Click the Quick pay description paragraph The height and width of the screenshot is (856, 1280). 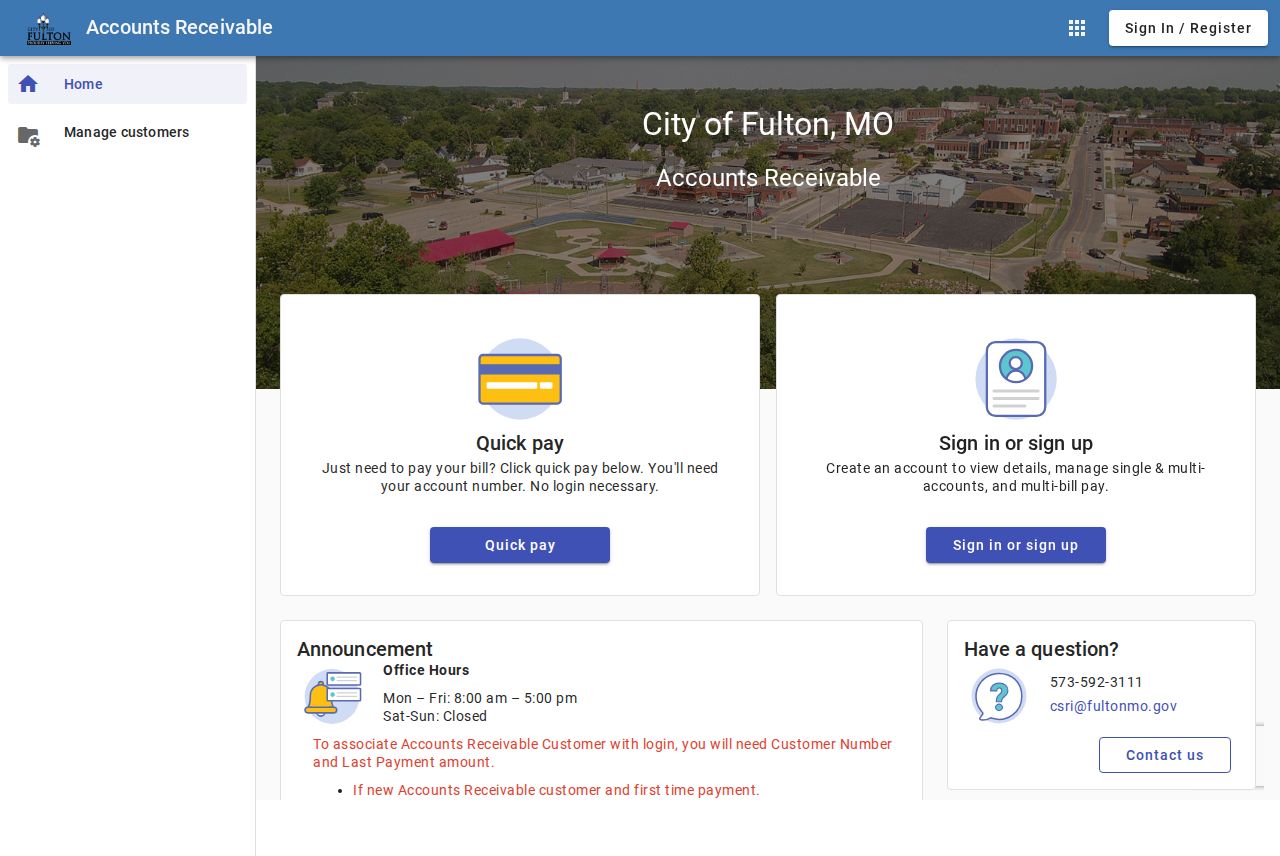[520, 477]
